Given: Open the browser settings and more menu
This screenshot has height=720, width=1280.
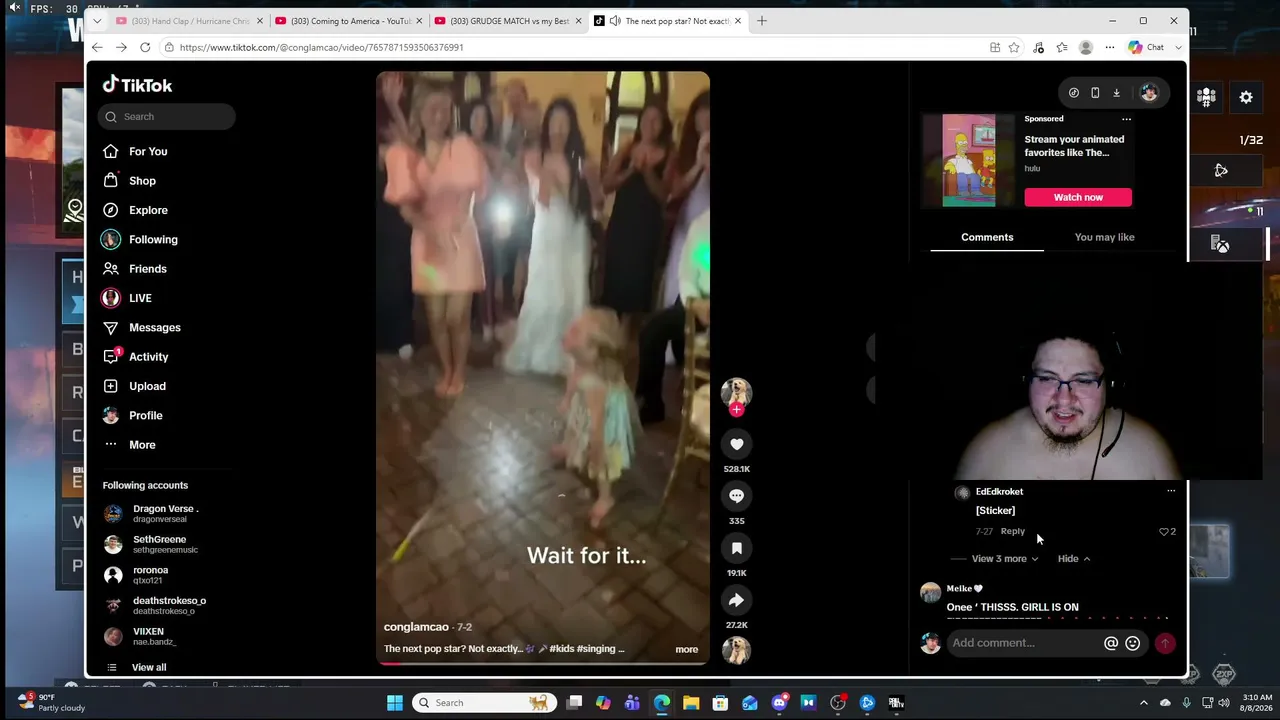Looking at the screenshot, I should pyautogui.click(x=1110, y=47).
